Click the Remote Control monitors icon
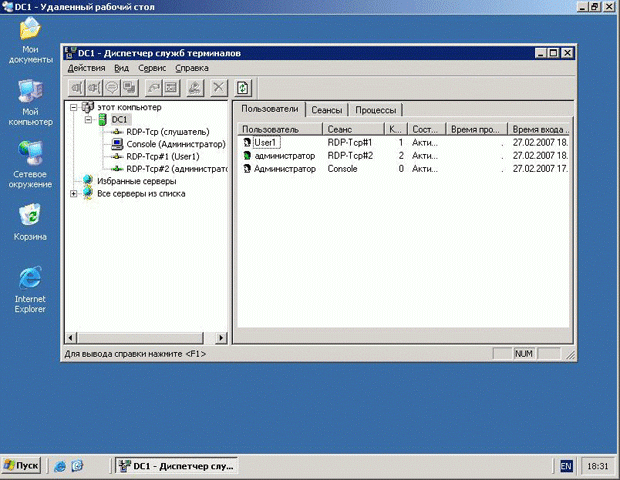Screen dimensions: 620x480 tap(129, 87)
